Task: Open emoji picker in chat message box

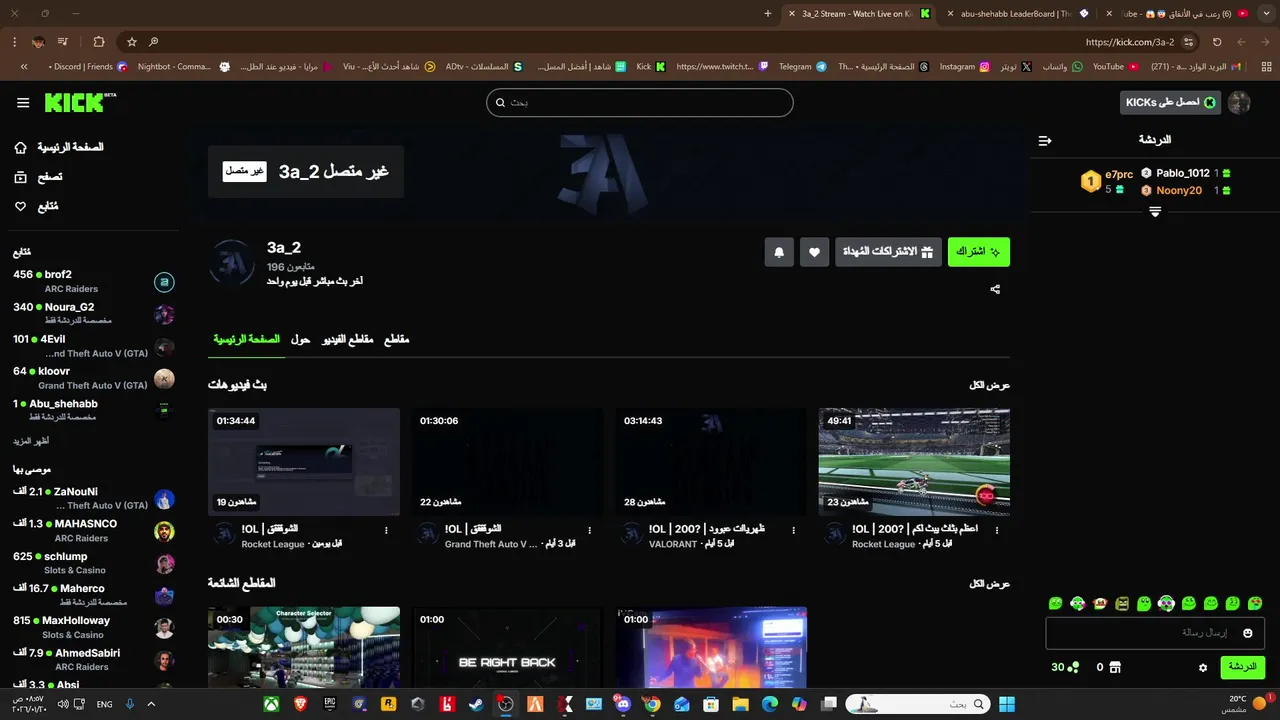Action: tap(1247, 633)
